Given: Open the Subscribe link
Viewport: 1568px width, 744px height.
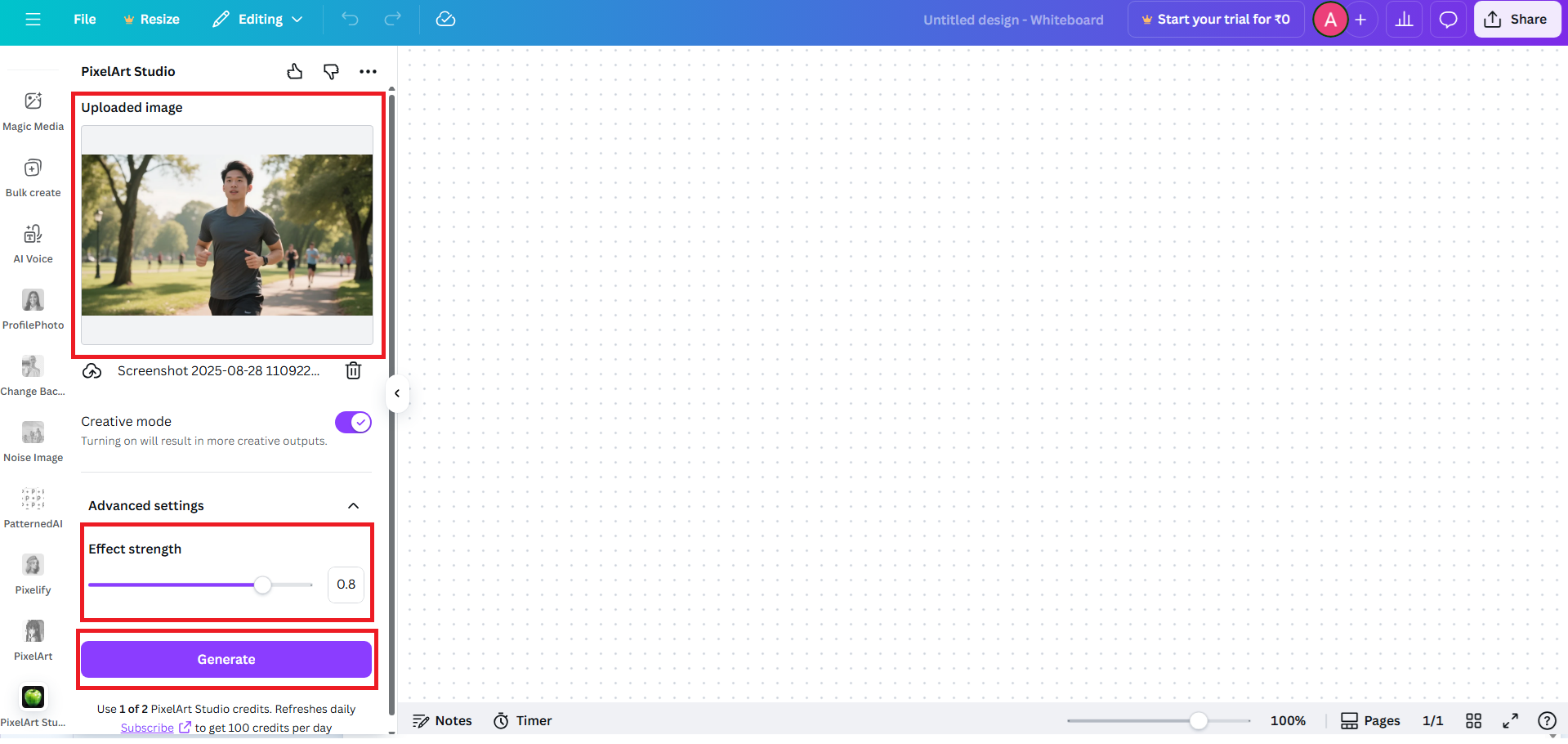Looking at the screenshot, I should pyautogui.click(x=147, y=727).
